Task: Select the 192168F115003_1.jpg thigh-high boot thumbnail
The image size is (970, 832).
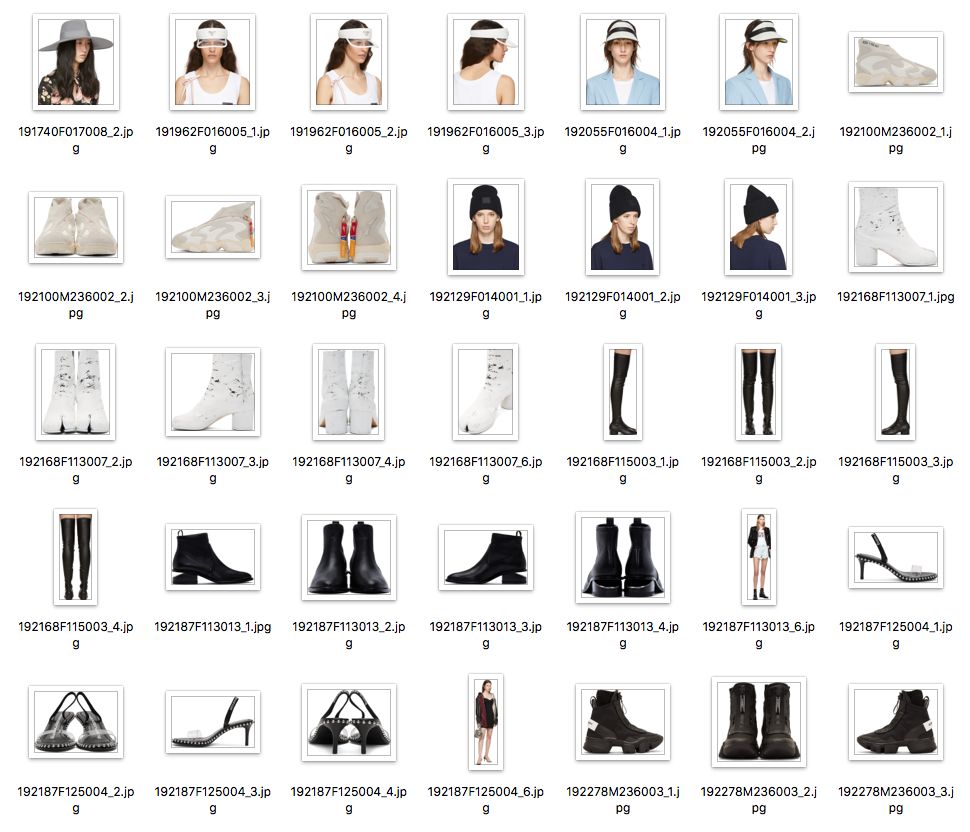Action: (622, 392)
